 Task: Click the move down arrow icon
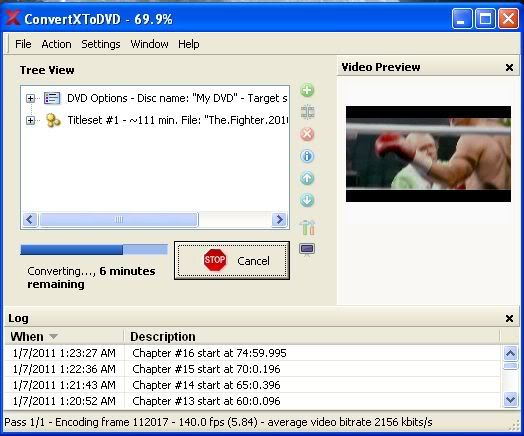tap(307, 200)
